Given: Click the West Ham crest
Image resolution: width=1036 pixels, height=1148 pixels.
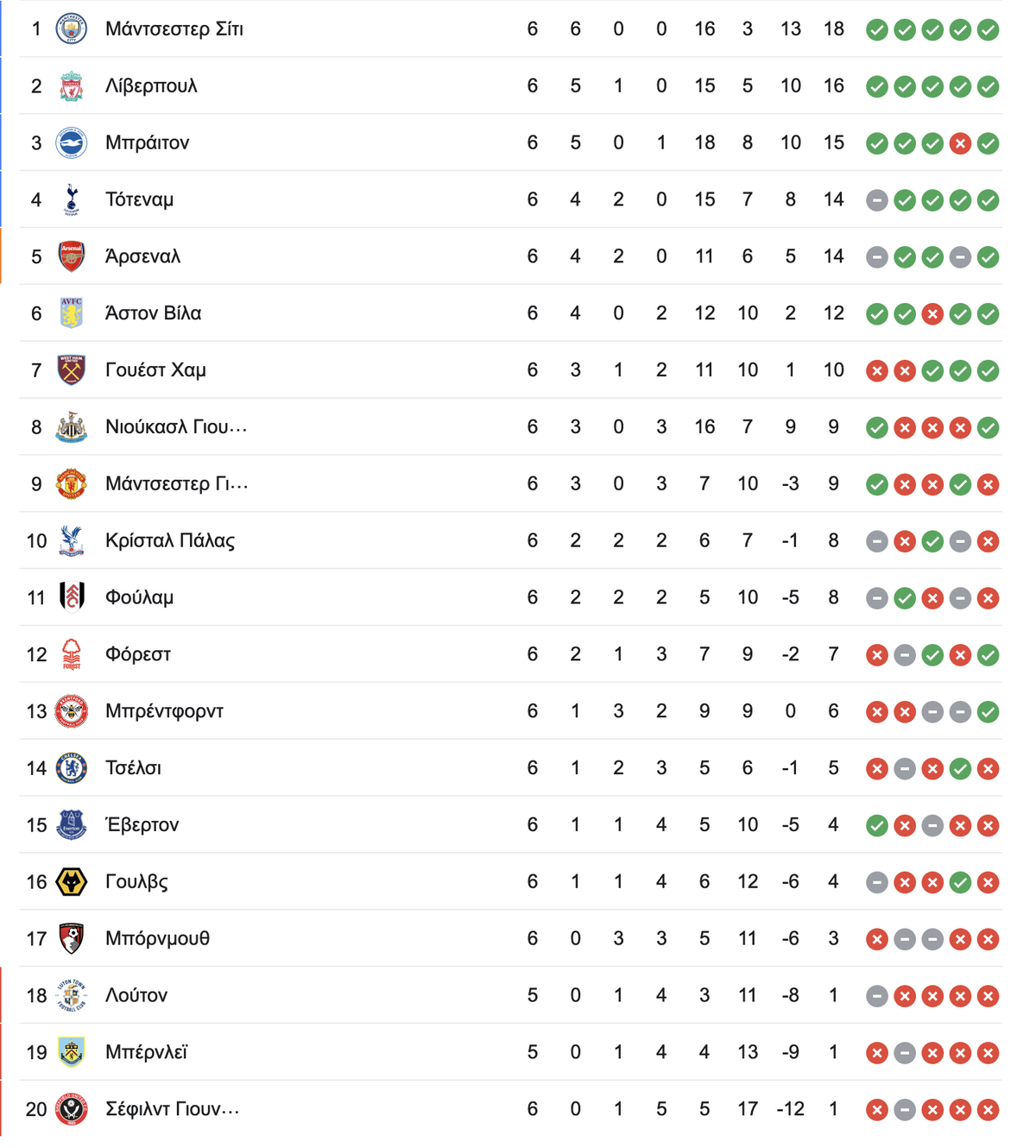Looking at the screenshot, I should pyautogui.click(x=72, y=369).
